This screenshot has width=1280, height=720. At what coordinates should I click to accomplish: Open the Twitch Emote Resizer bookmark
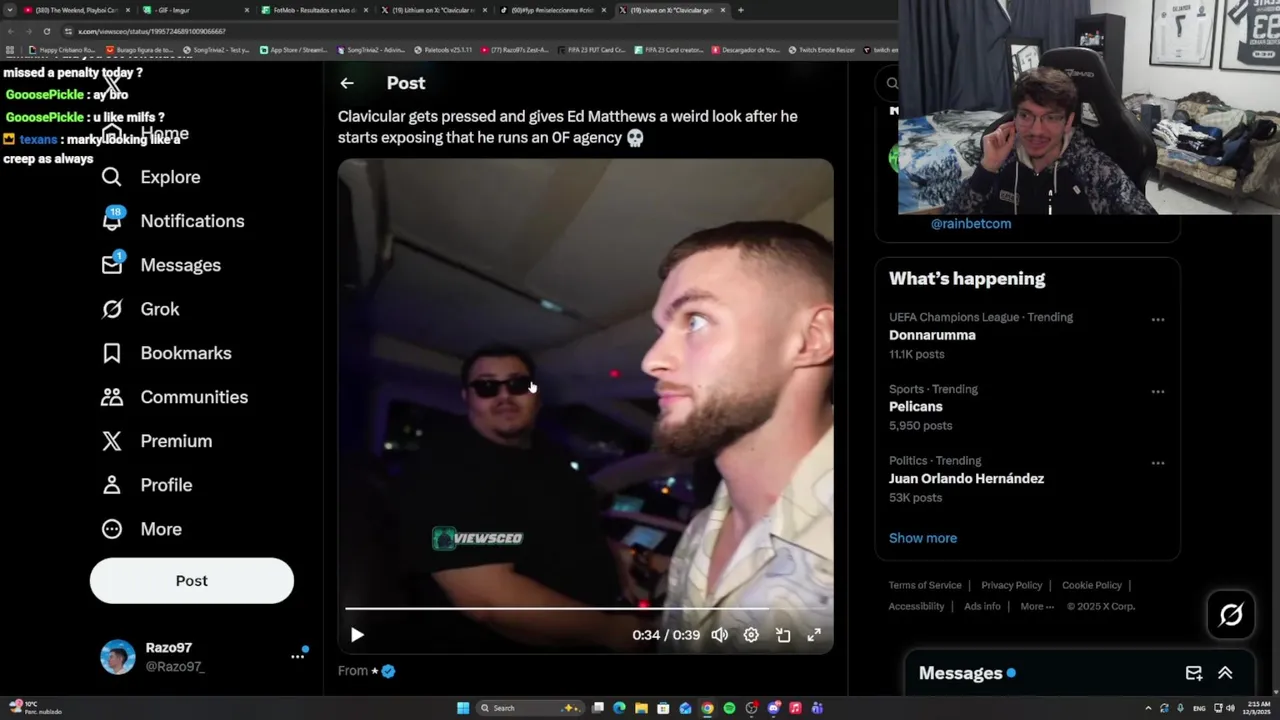point(821,50)
